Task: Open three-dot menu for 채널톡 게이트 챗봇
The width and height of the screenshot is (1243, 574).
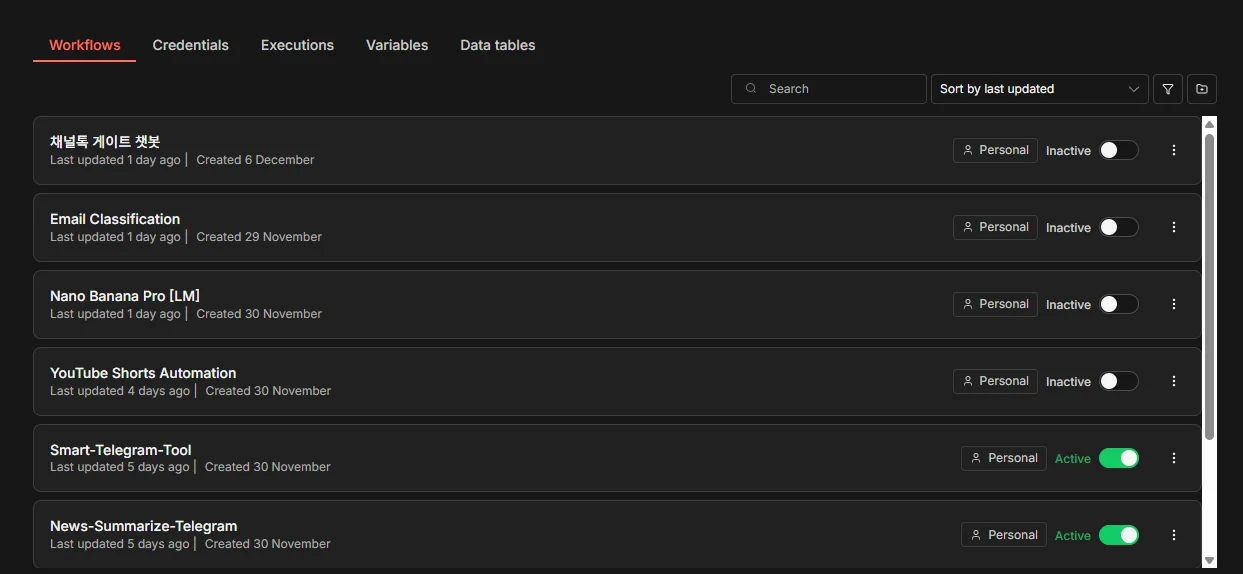Action: pos(1174,150)
